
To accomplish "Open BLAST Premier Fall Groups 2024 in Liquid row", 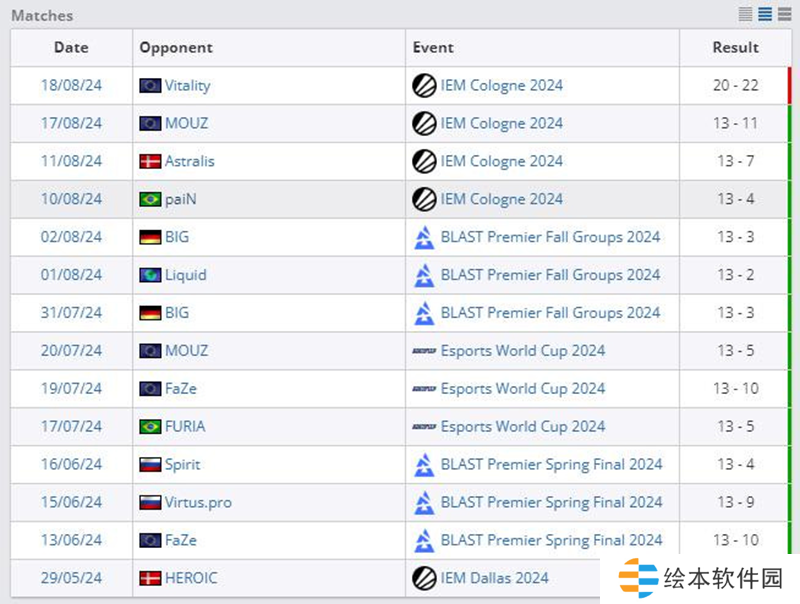I will coord(550,275).
